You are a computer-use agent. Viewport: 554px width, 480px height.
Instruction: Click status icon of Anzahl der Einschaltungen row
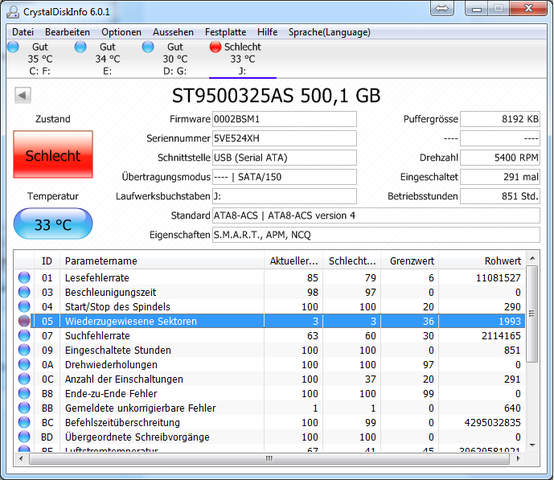click(x=24, y=379)
